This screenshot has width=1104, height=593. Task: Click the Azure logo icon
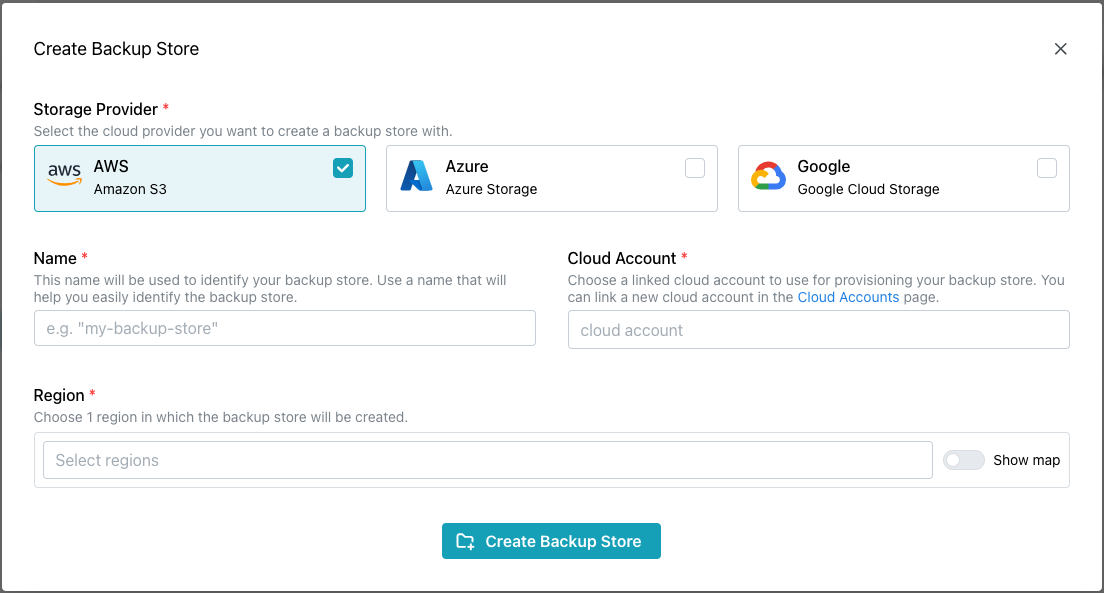(417, 177)
